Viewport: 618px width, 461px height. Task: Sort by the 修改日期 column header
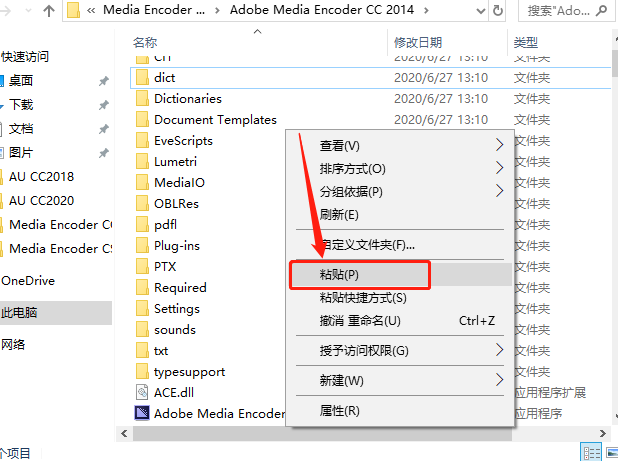[x=418, y=42]
